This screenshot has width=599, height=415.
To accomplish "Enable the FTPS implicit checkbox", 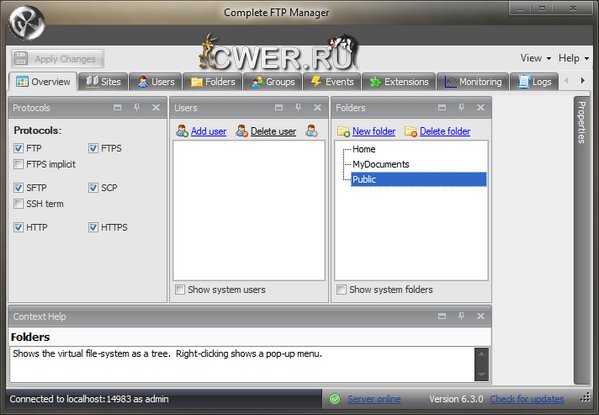I will pos(18,164).
